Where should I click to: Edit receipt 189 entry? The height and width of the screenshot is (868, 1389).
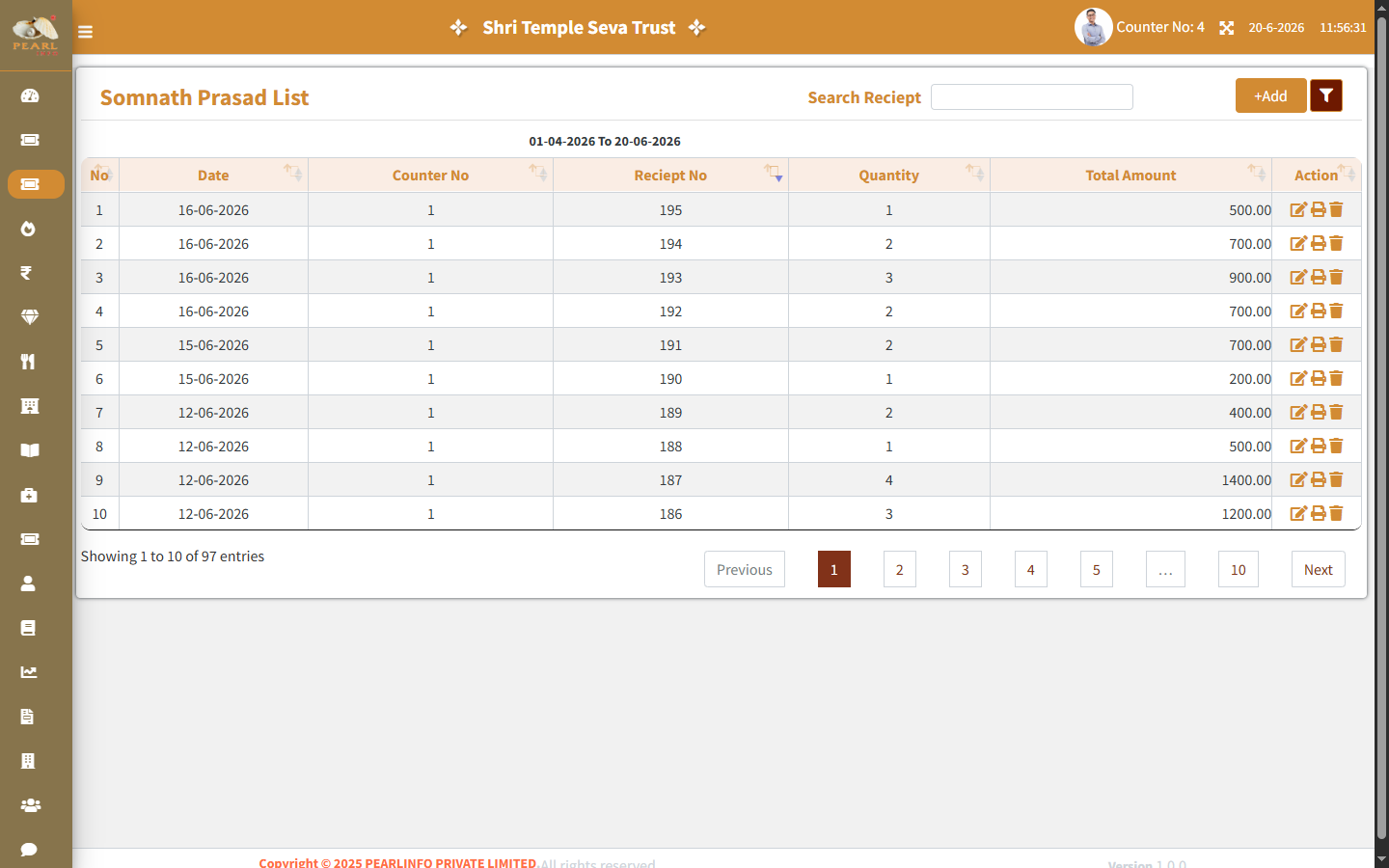1298,412
